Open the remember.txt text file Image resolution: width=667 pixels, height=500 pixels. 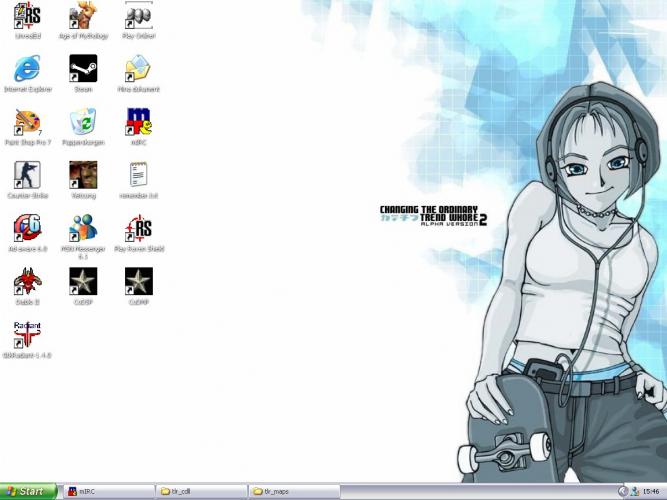pyautogui.click(x=138, y=176)
